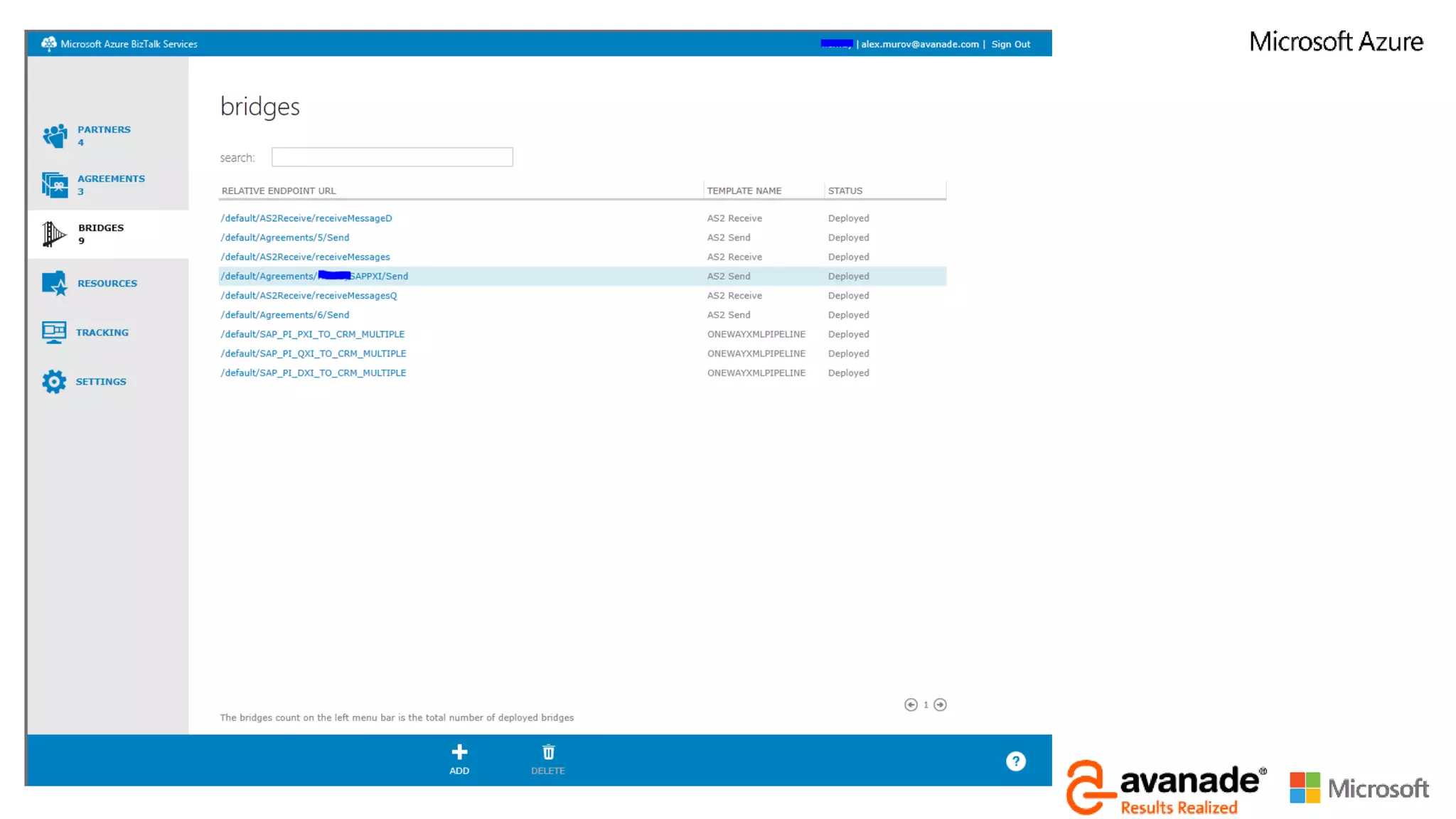Viewport: 1456px width, 819px height.
Task: Open Agreements via its sidebar icon
Action: pyautogui.click(x=55, y=185)
